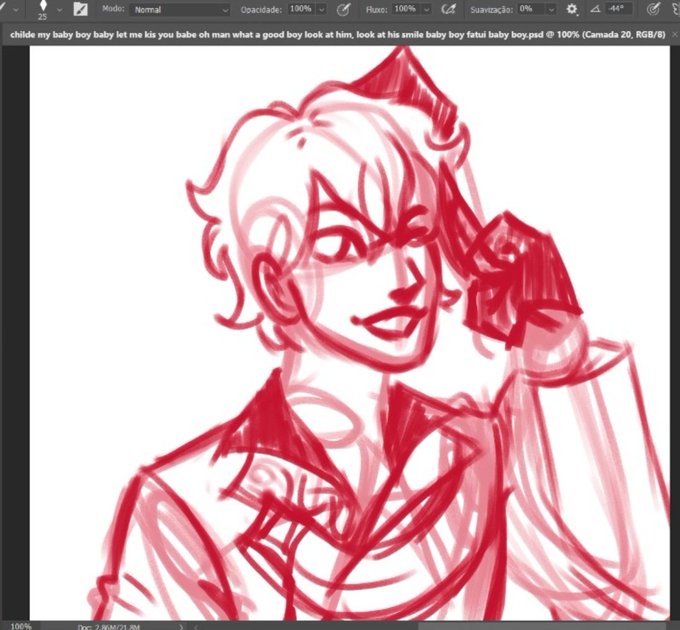
Task: Expand the Opacidade slider arrow
Action: coord(321,9)
